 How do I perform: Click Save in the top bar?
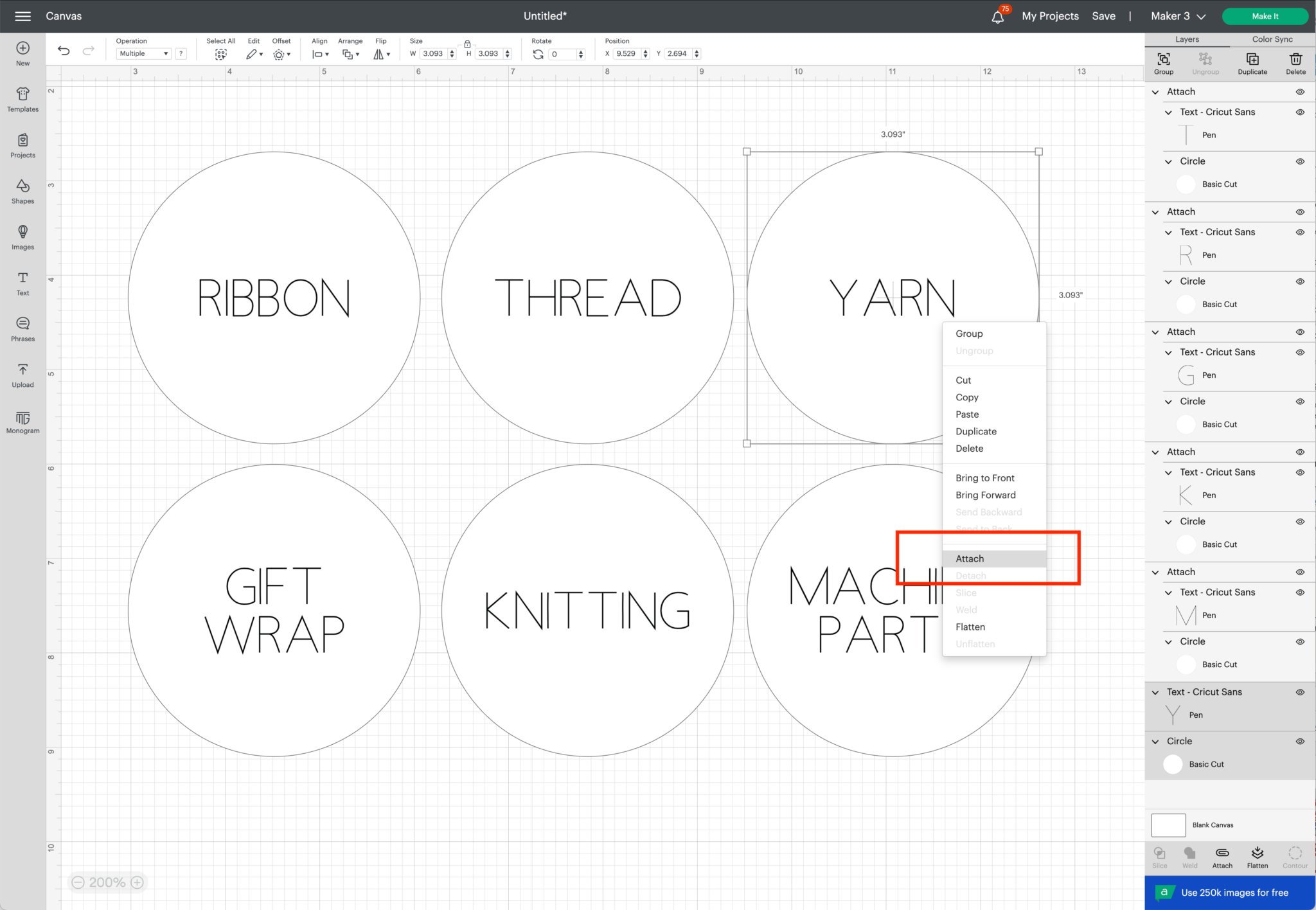[x=1104, y=16]
